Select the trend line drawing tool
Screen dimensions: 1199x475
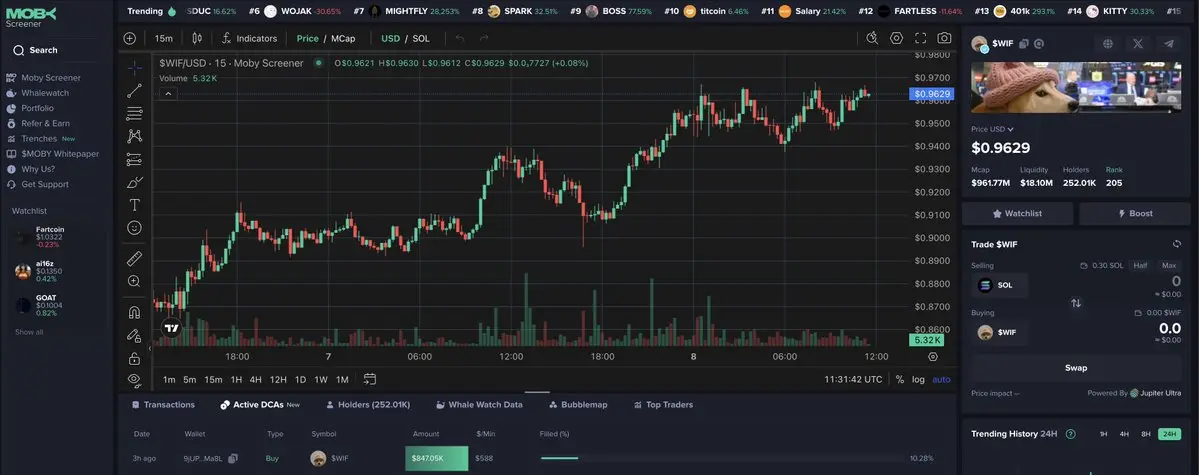click(135, 90)
